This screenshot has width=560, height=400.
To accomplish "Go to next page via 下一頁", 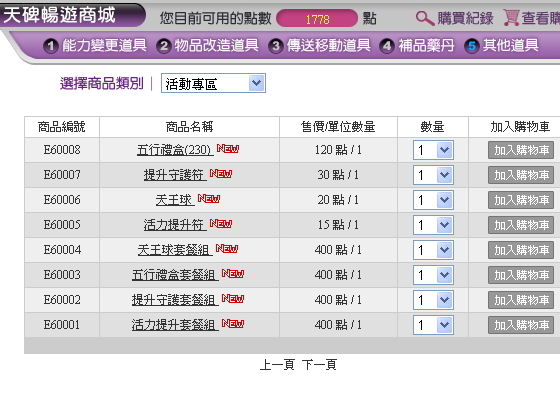I will [319, 365].
